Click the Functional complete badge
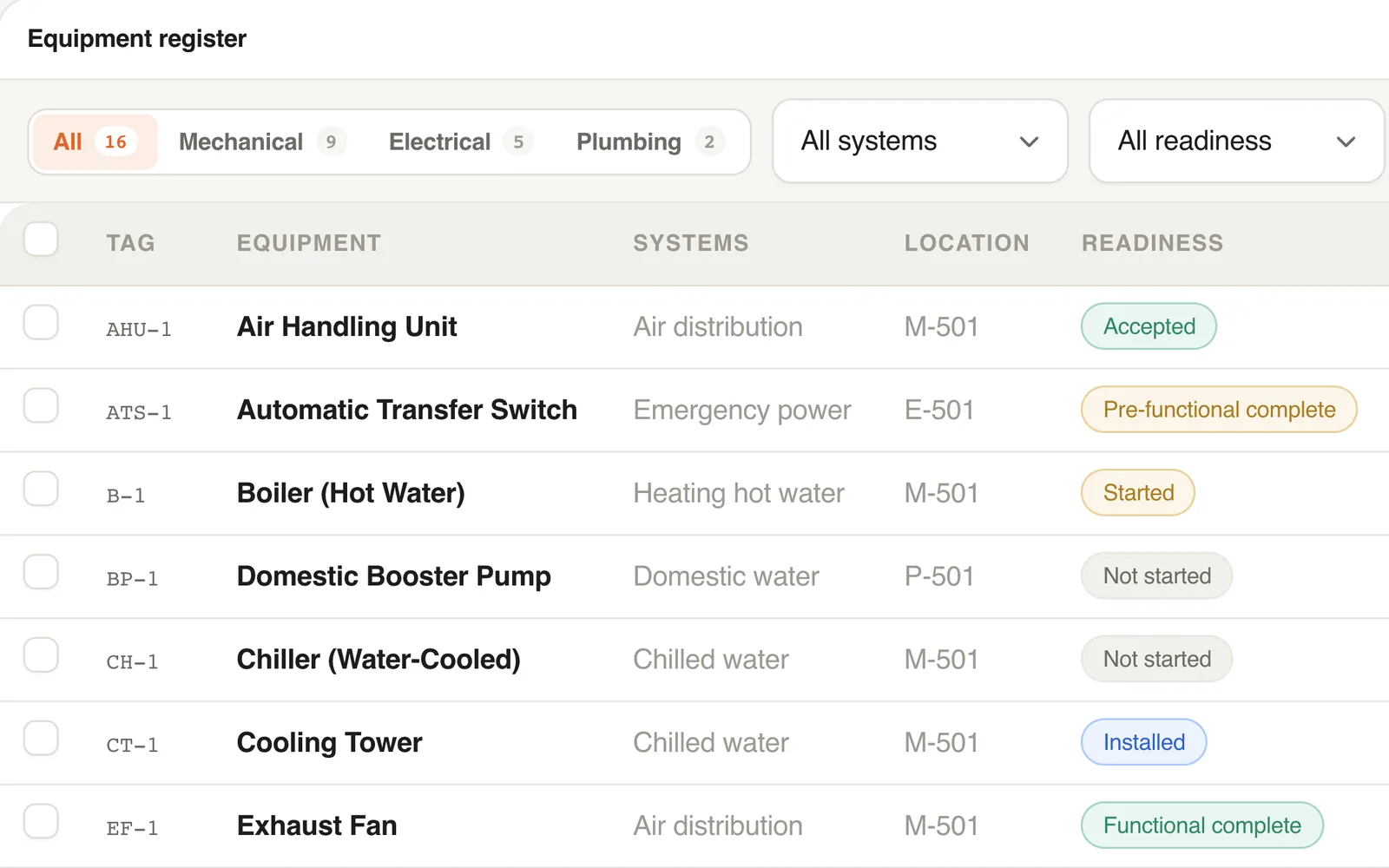The height and width of the screenshot is (868, 1389). (1202, 825)
